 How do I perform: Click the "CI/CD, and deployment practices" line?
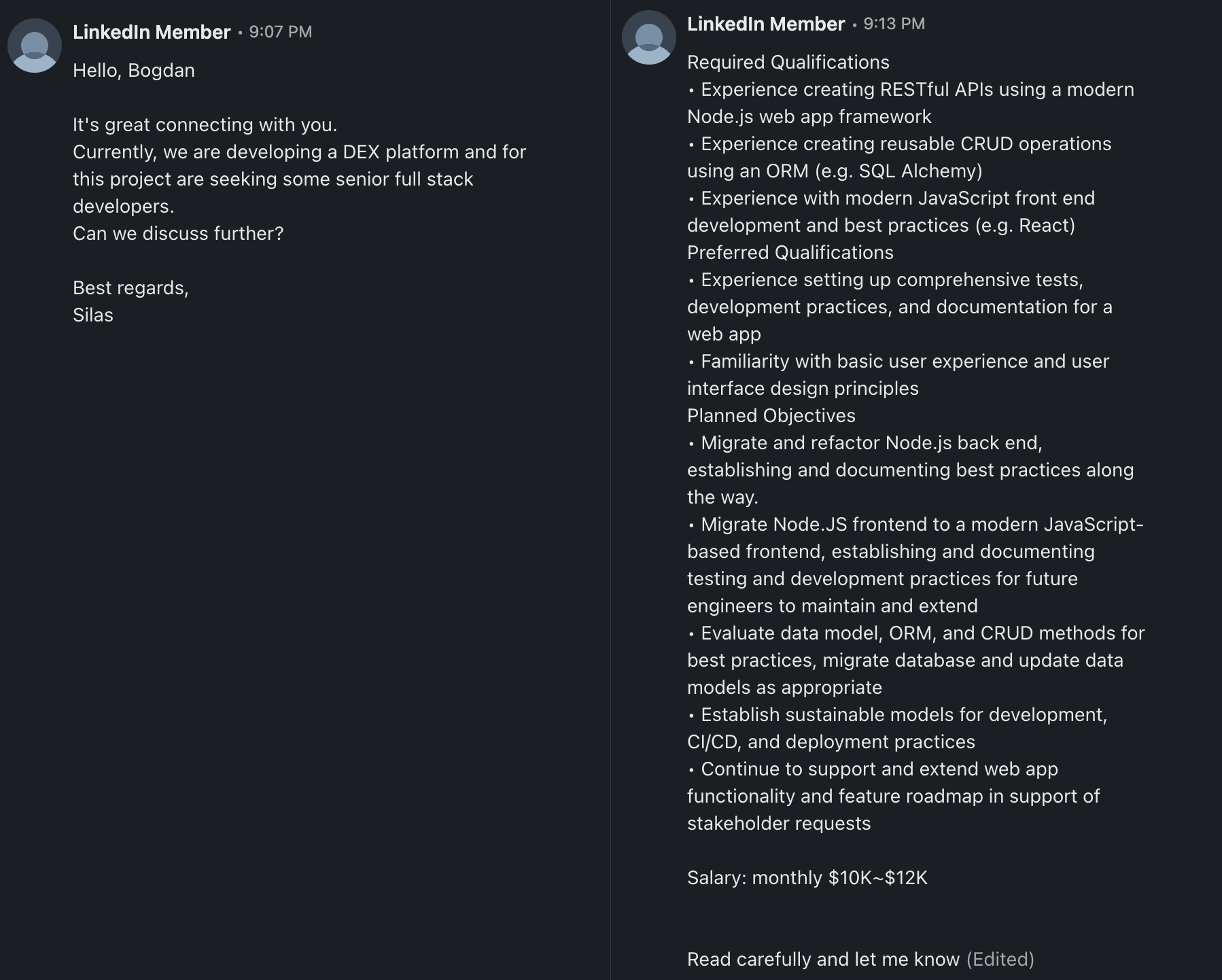[831, 742]
